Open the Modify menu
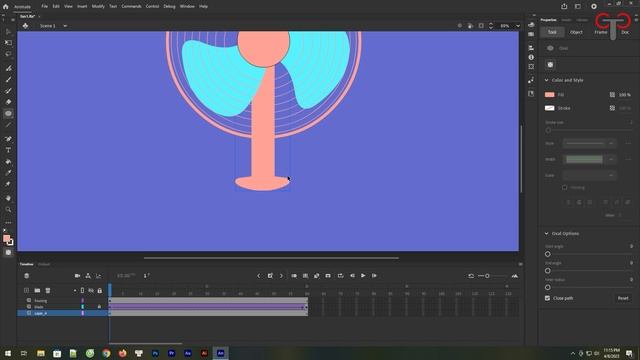The image size is (640, 360). [98, 7]
